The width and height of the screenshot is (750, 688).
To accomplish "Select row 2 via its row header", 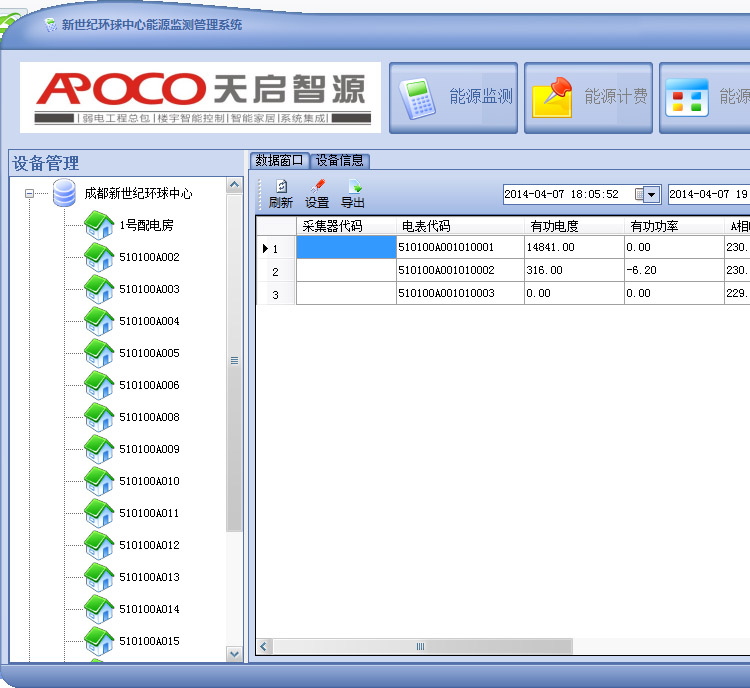I will click(276, 271).
